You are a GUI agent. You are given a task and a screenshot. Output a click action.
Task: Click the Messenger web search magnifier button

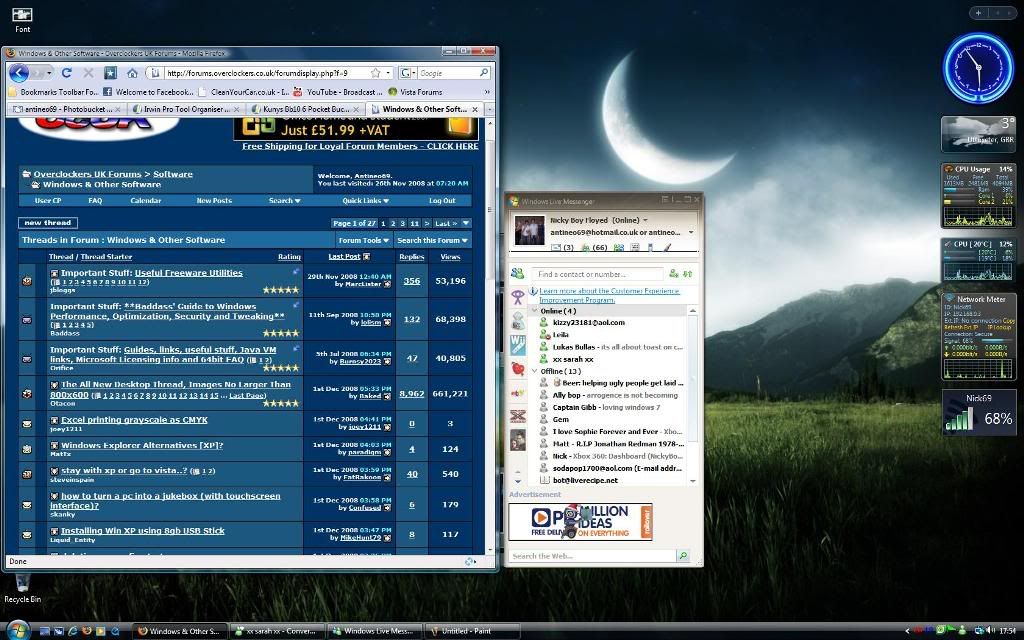point(683,556)
